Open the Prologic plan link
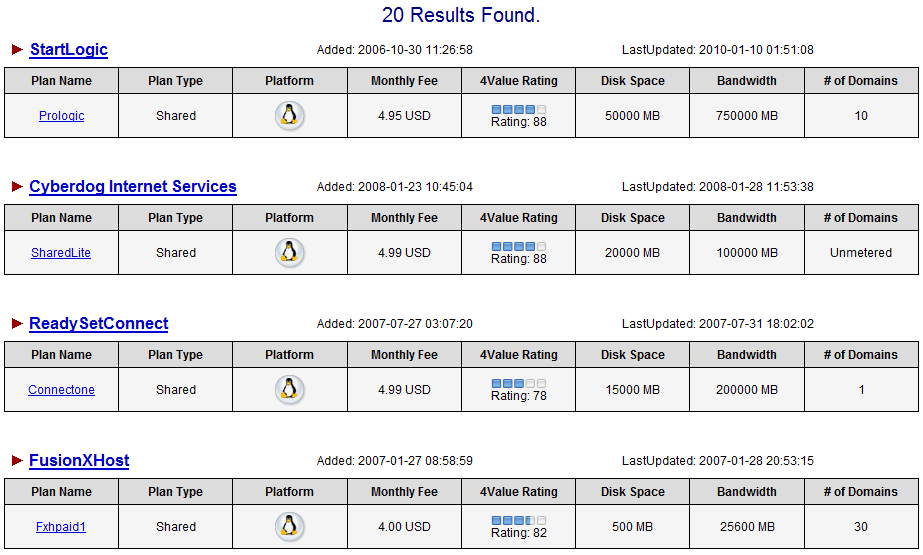The width and height of the screenshot is (923, 555). click(61, 116)
